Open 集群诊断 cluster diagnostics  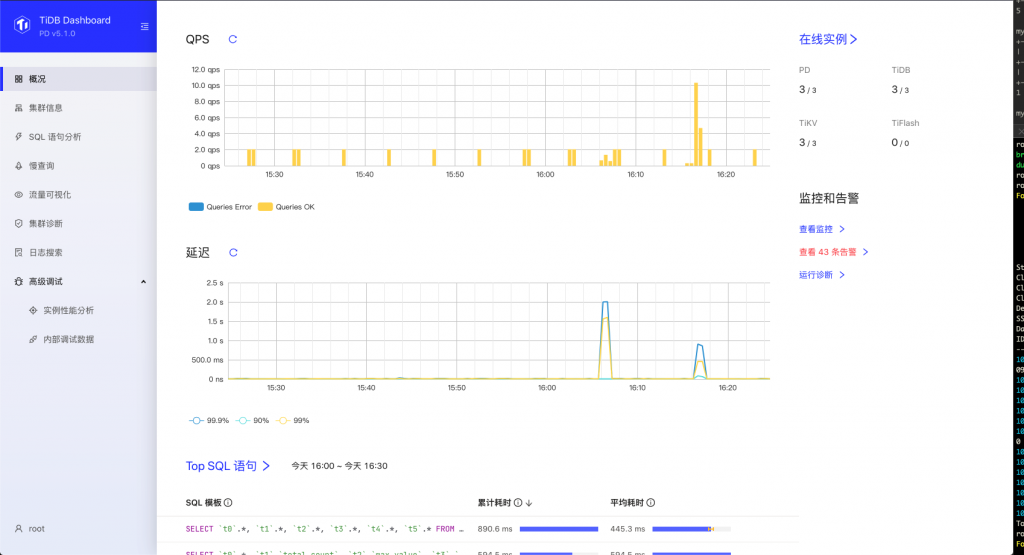pos(78,223)
